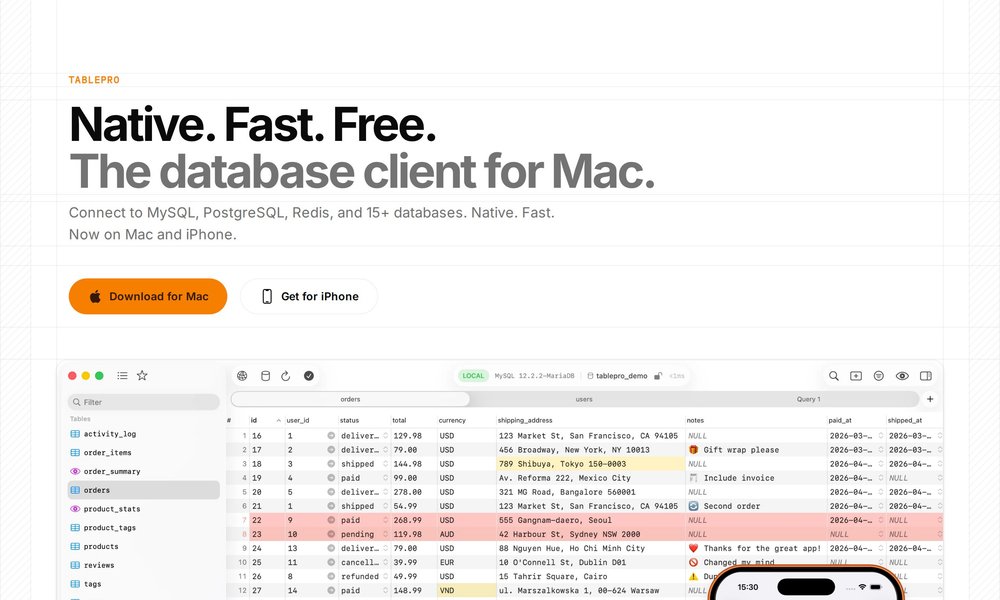Click the star favorites icon in sidebar header
This screenshot has height=600, width=1000.
pos(142,376)
